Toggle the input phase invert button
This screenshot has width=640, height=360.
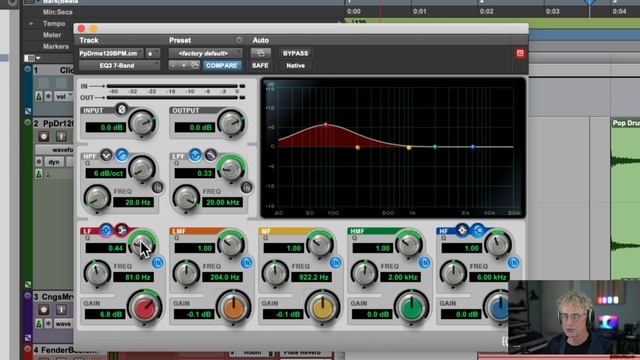[121, 109]
